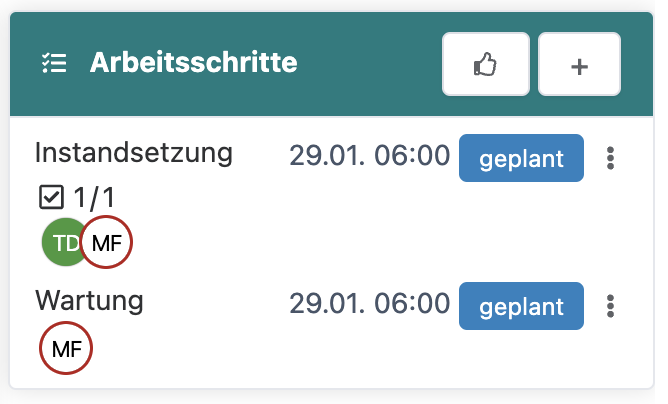This screenshot has width=668, height=404.
Task: Open the Wartung work step
Action: (90, 300)
